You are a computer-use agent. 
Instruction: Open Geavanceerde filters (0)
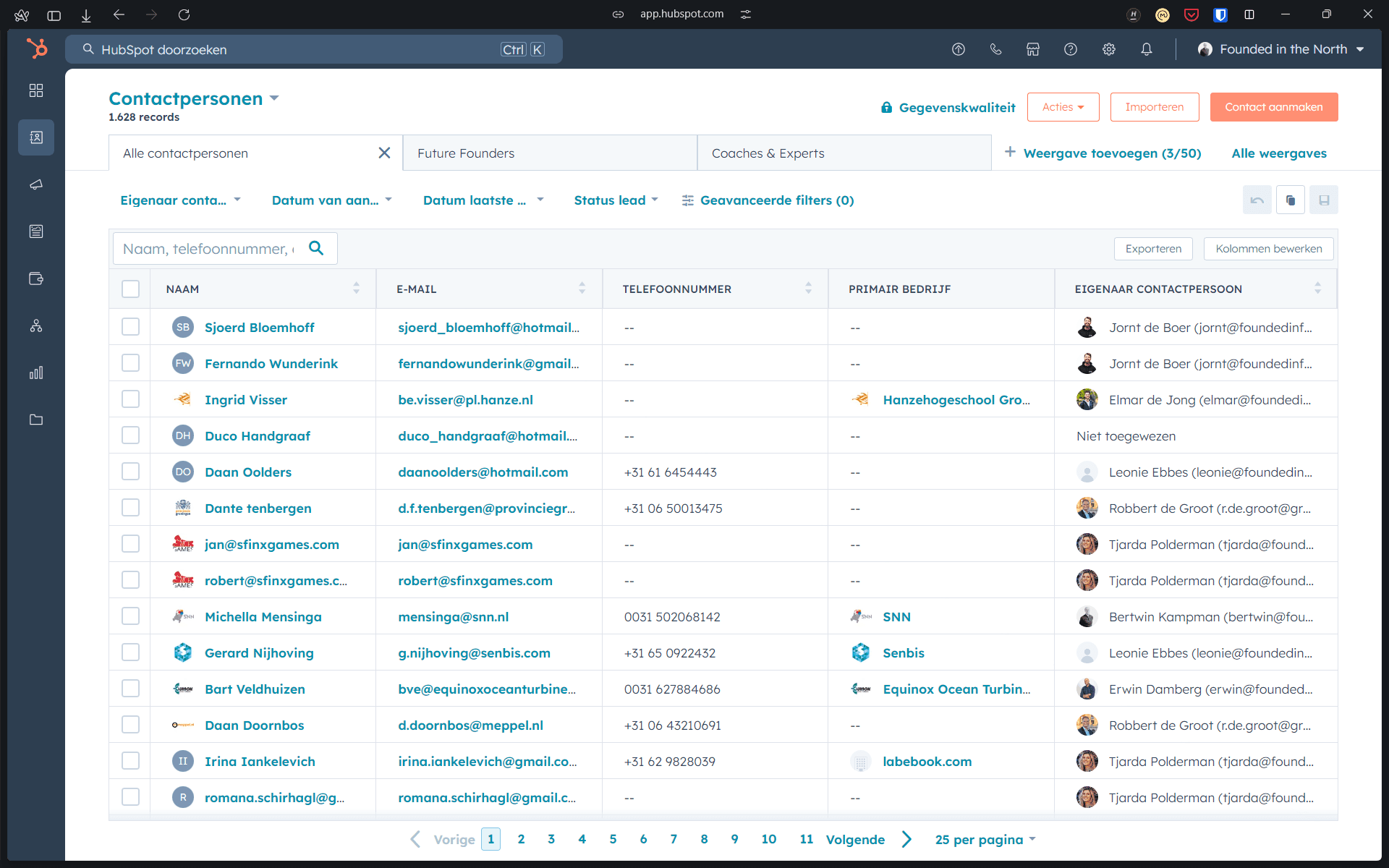click(x=768, y=200)
